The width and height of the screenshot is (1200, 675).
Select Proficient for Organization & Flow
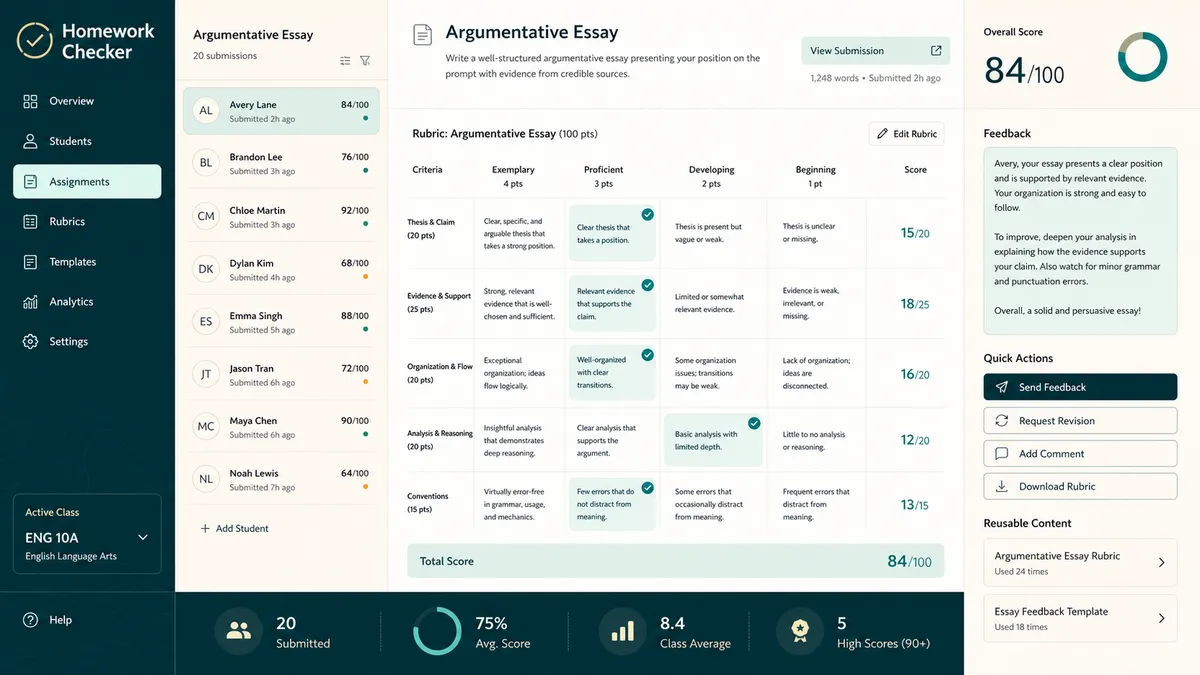pyautogui.click(x=612, y=373)
